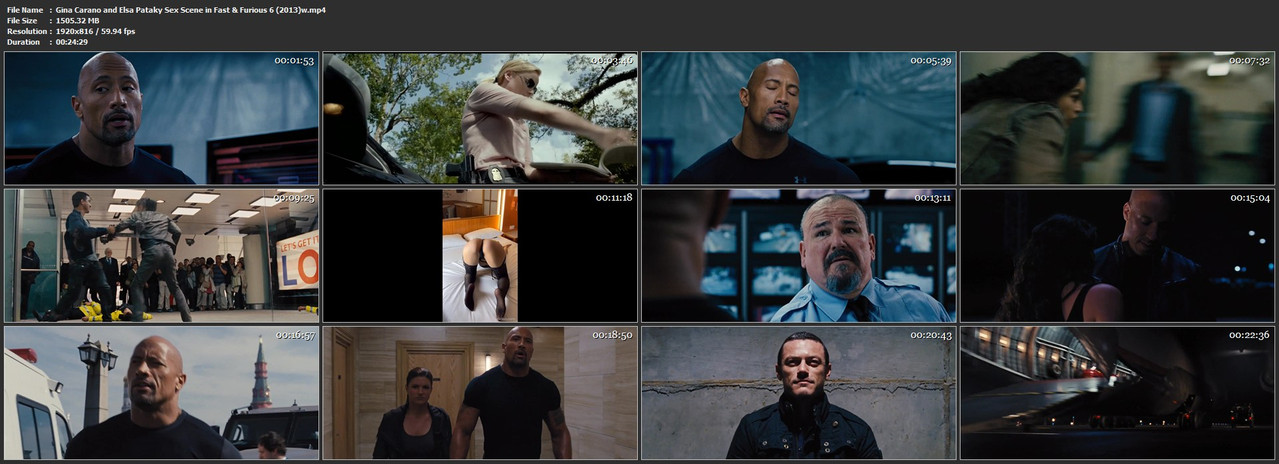Open the thumbnail stamped 00:15:04
The image size is (1279, 464).
1118,255
